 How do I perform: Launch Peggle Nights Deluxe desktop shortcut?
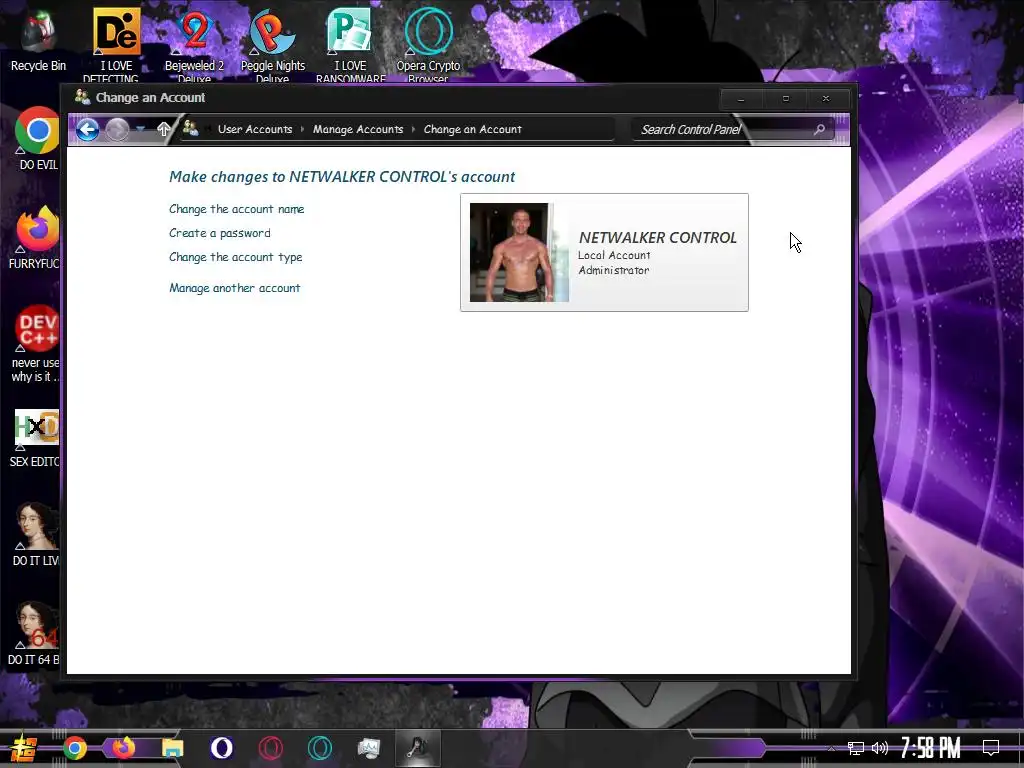(272, 44)
